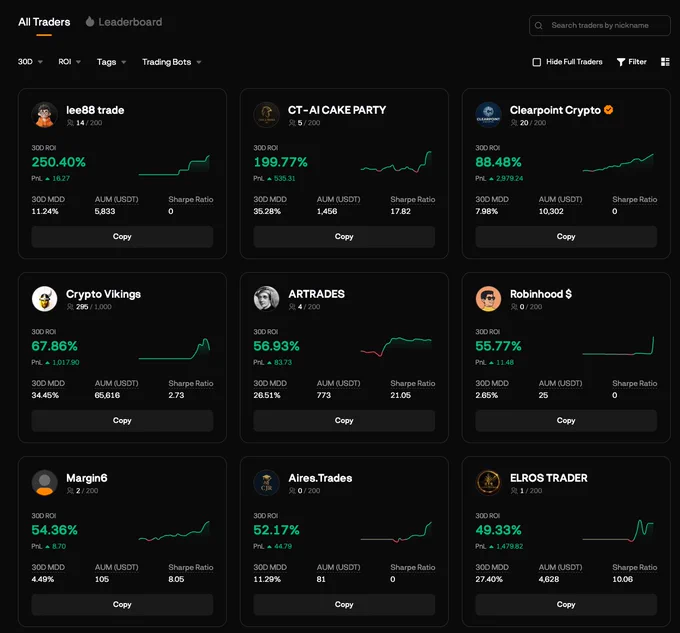
Task: Click the 67.86% ROI value
Action: (54, 346)
